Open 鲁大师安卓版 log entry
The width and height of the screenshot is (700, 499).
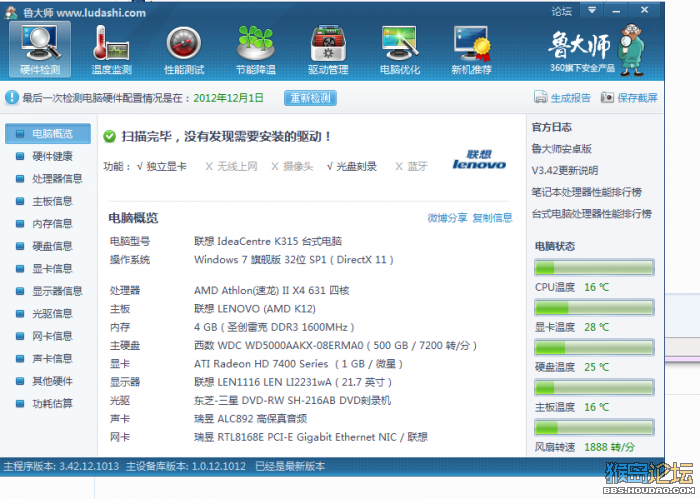pyautogui.click(x=562, y=149)
